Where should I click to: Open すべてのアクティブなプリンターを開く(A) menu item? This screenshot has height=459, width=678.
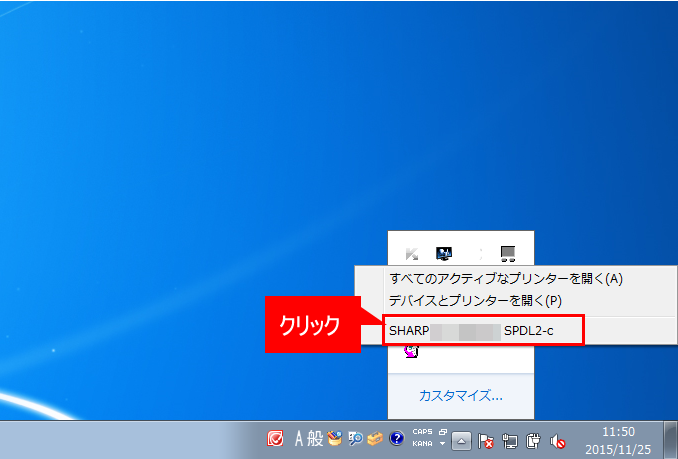click(x=506, y=278)
